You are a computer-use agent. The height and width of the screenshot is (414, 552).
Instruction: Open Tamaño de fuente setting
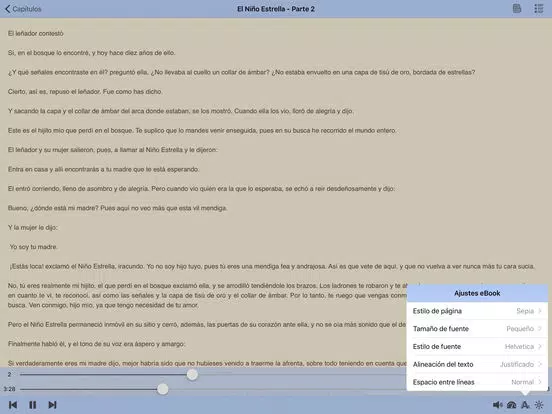[477, 329]
